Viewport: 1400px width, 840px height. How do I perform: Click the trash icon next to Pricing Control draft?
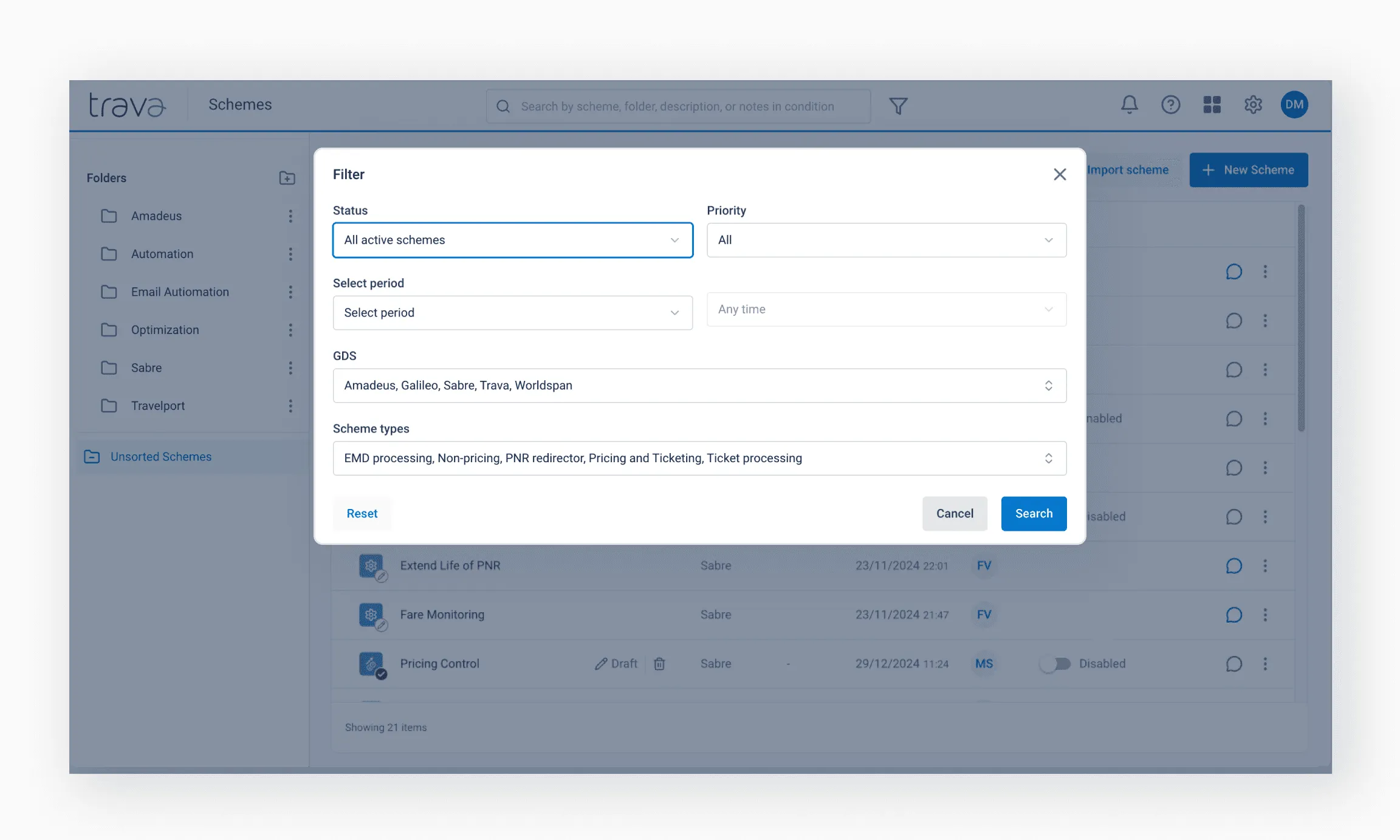pos(660,663)
